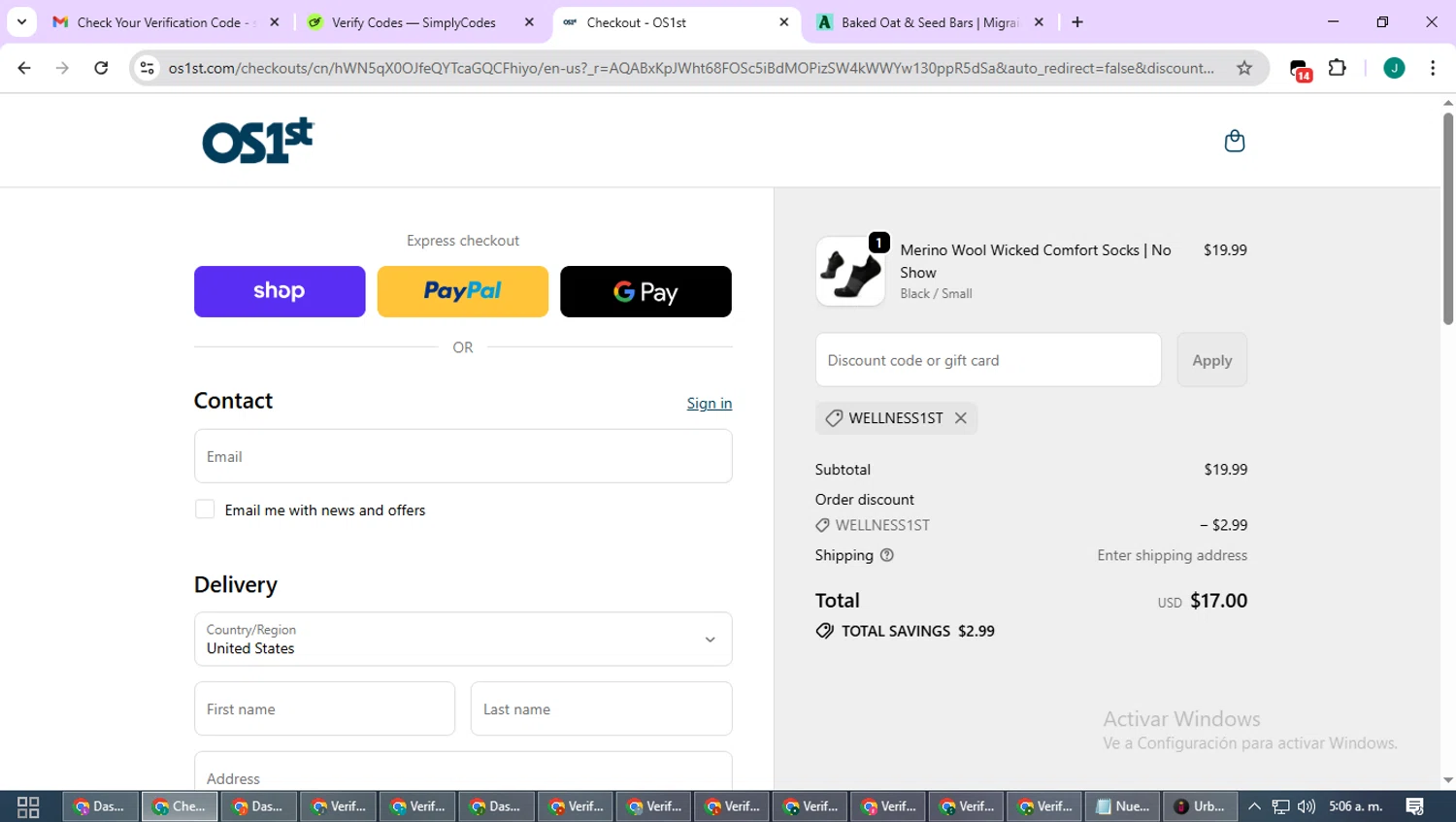This screenshot has width=1456, height=822.
Task: Open the Nue... notepad taskbar item
Action: click(x=1122, y=806)
